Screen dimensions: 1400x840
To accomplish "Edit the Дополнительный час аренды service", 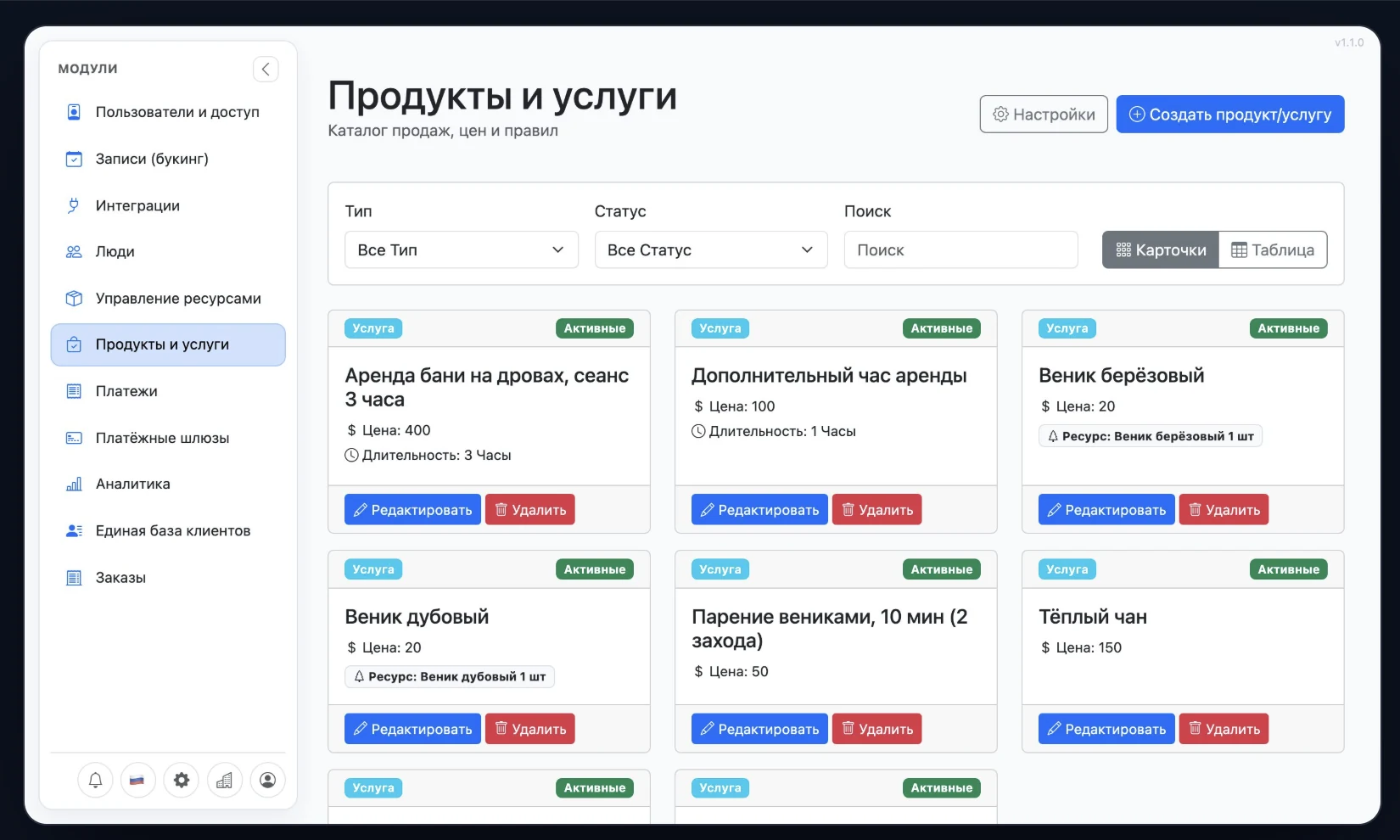I will click(759, 509).
